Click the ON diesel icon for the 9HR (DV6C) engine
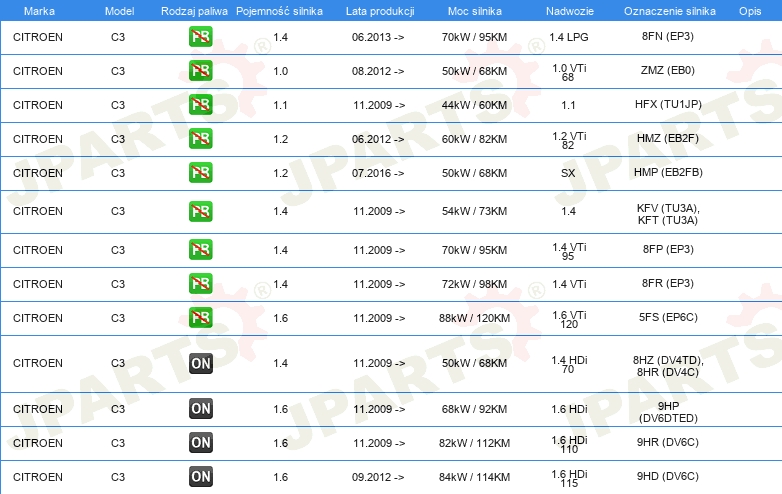 [201, 443]
